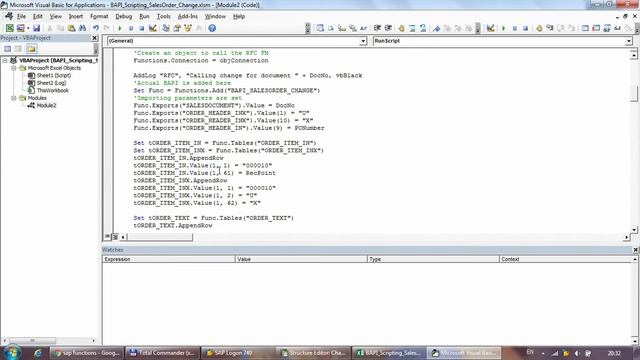Switch to Full Module View button
The image size is (640, 360).
tap(115, 237)
